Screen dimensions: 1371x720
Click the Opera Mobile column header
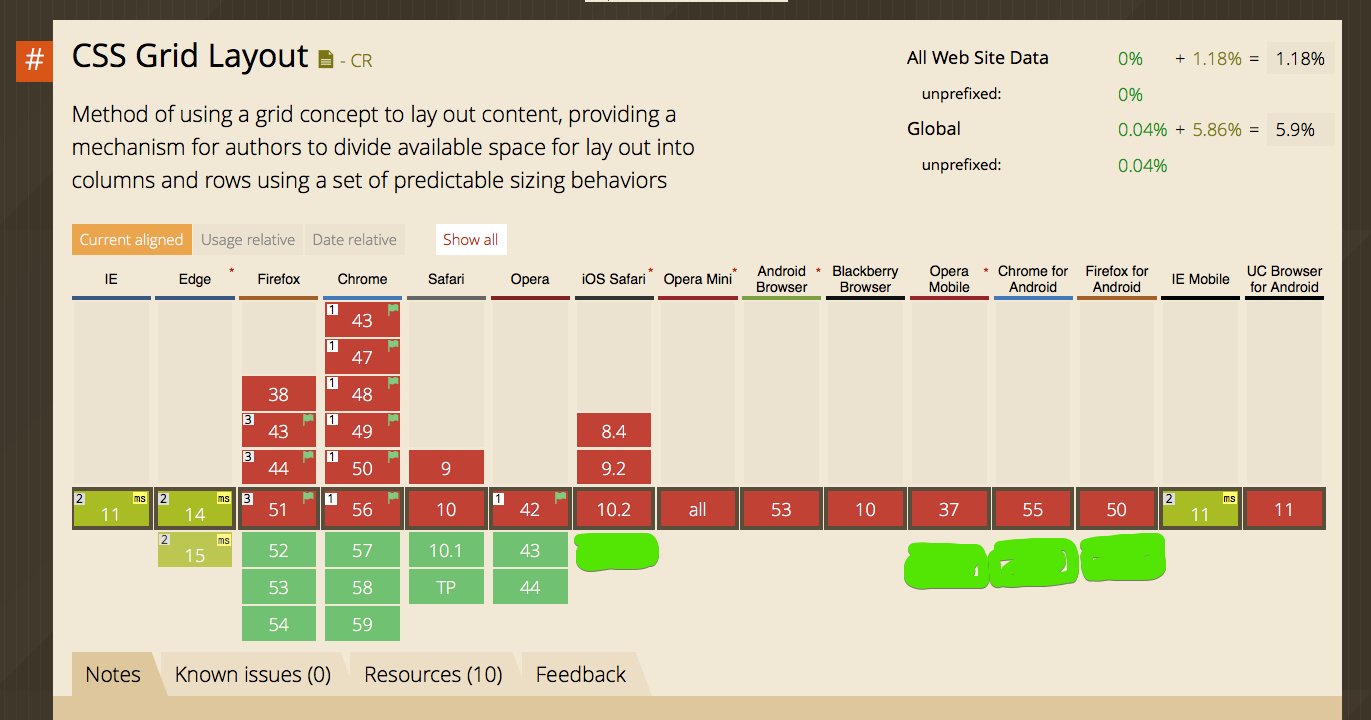949,279
